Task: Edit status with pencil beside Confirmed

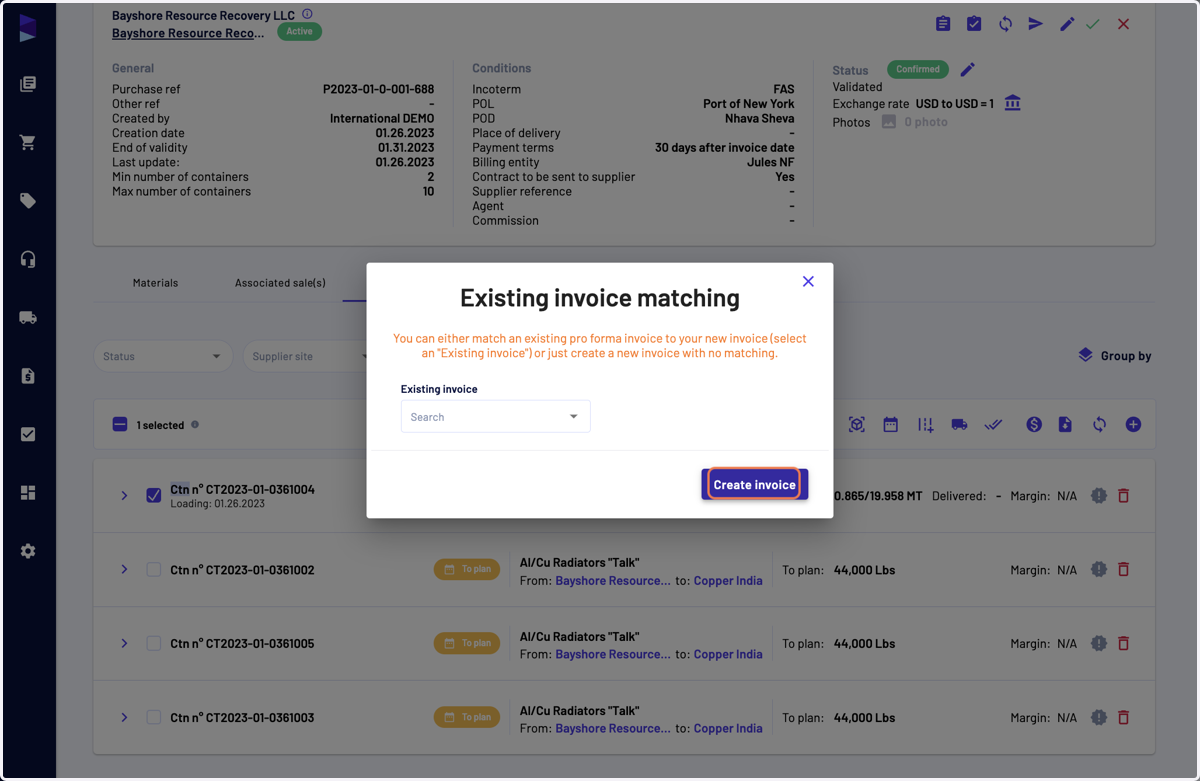Action: tap(967, 70)
